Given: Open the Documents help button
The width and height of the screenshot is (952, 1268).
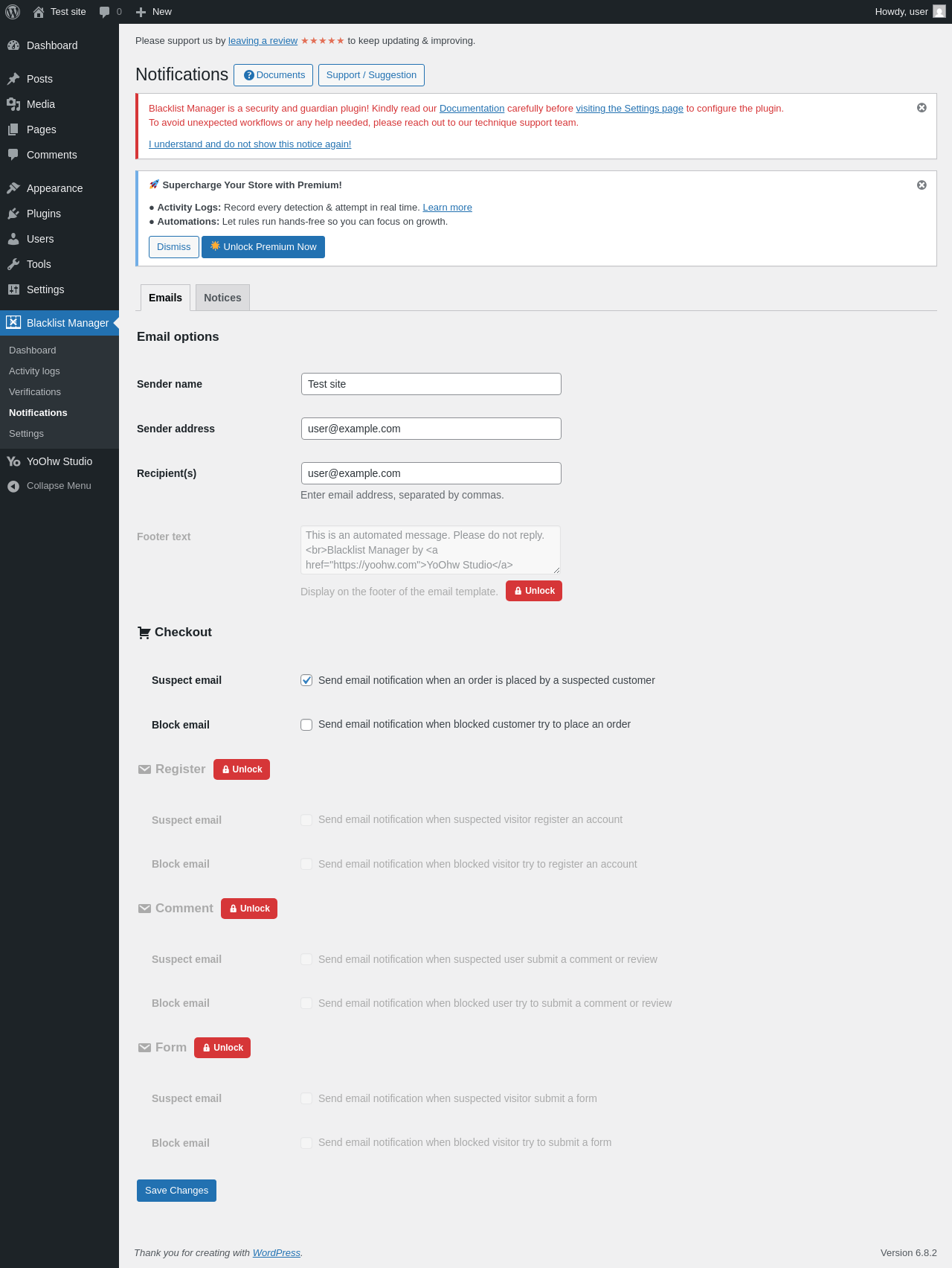Looking at the screenshot, I should point(273,75).
